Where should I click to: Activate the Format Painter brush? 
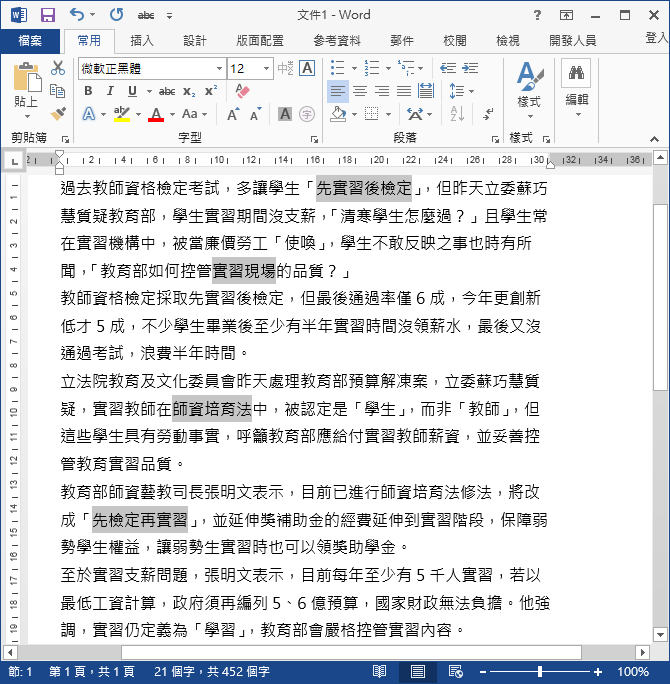coord(58,114)
